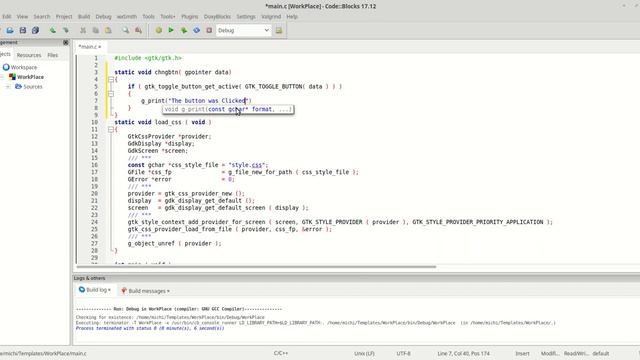640x360 pixels.
Task: Click the UTF-8 encoding status entry
Action: click(403, 353)
